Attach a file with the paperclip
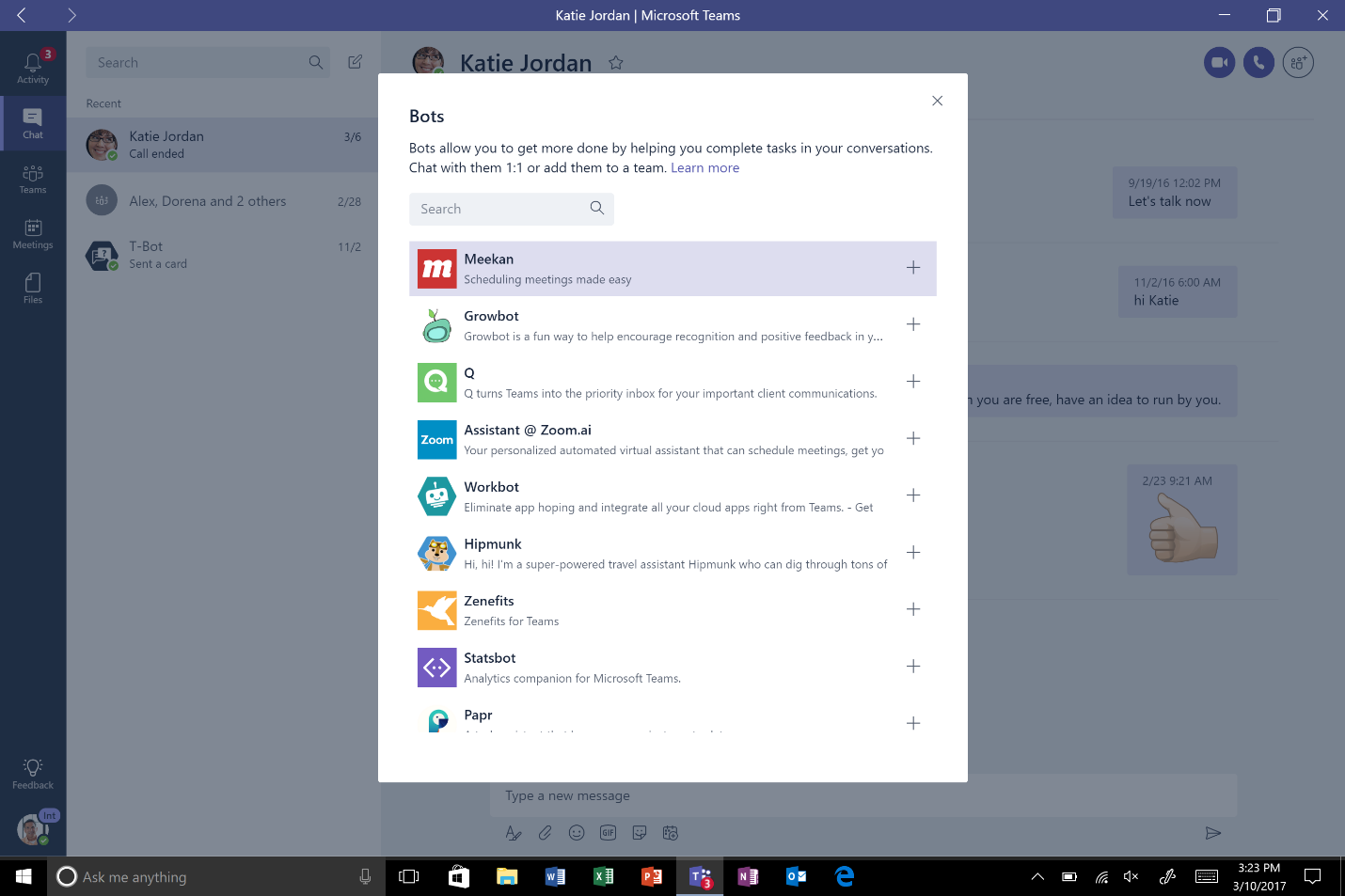Image resolution: width=1345 pixels, height=896 pixels. click(x=545, y=832)
